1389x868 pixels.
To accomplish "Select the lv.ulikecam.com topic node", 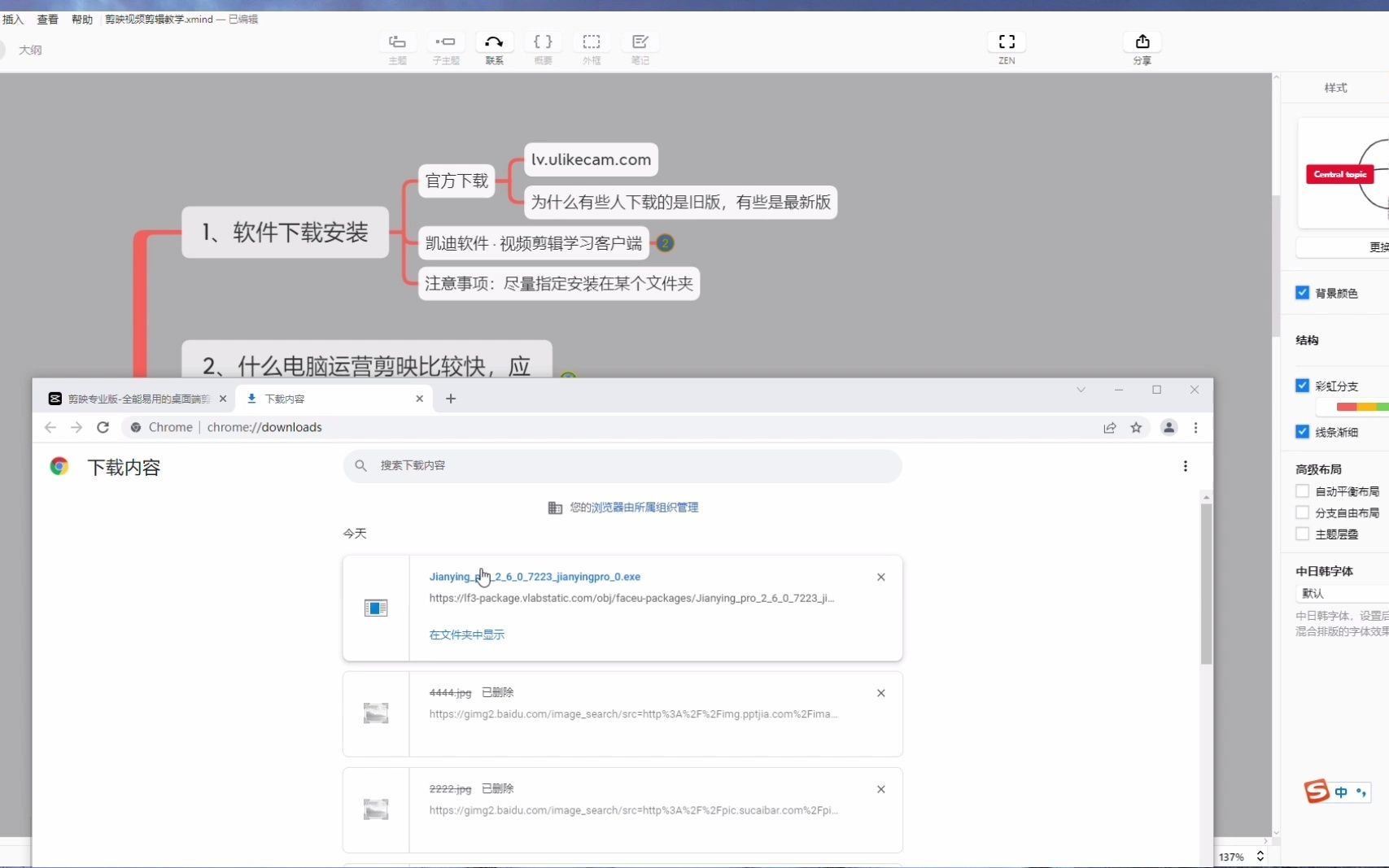I will pyautogui.click(x=591, y=159).
